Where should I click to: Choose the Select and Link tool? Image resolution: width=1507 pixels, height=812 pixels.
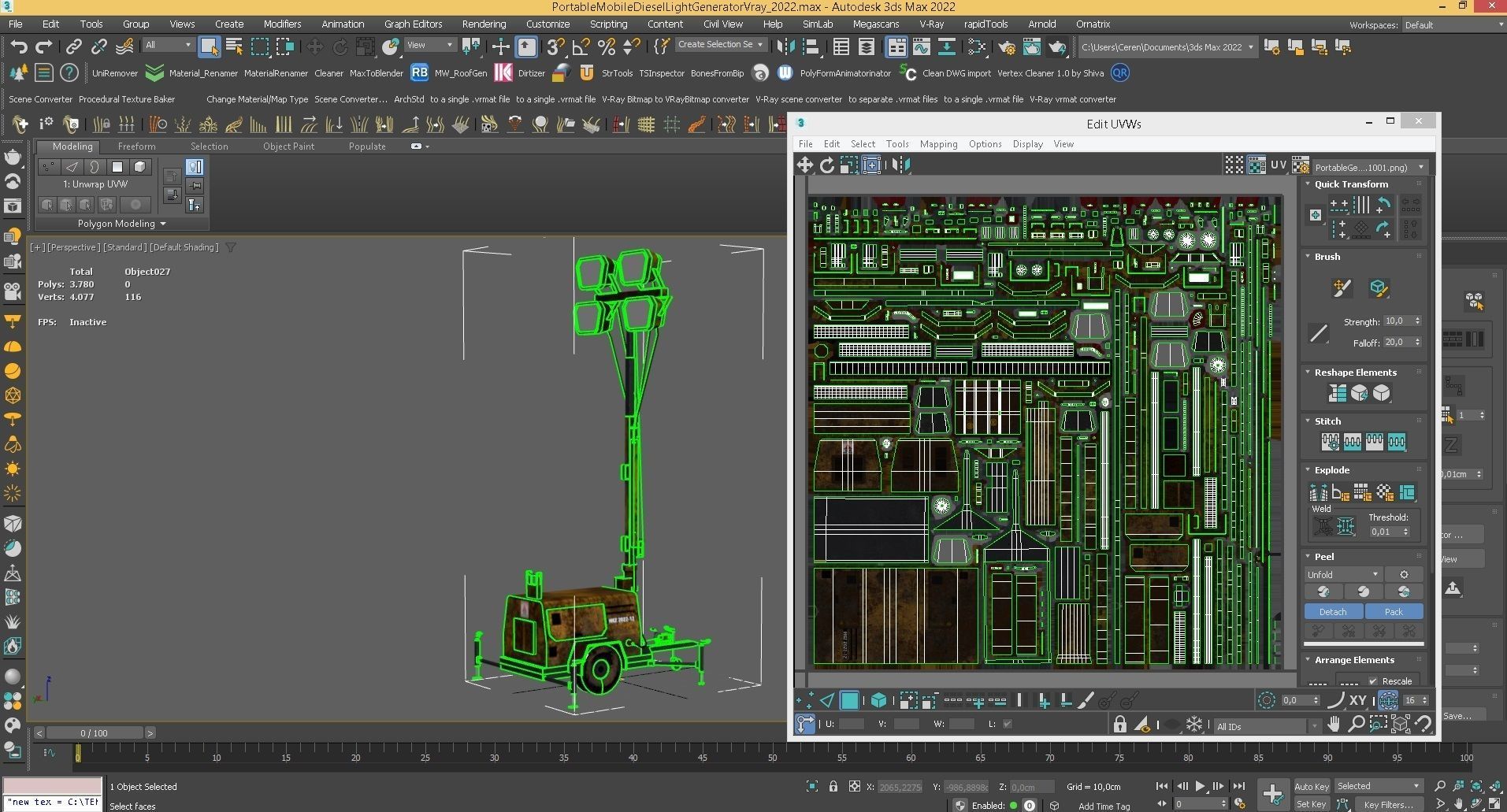tap(73, 46)
